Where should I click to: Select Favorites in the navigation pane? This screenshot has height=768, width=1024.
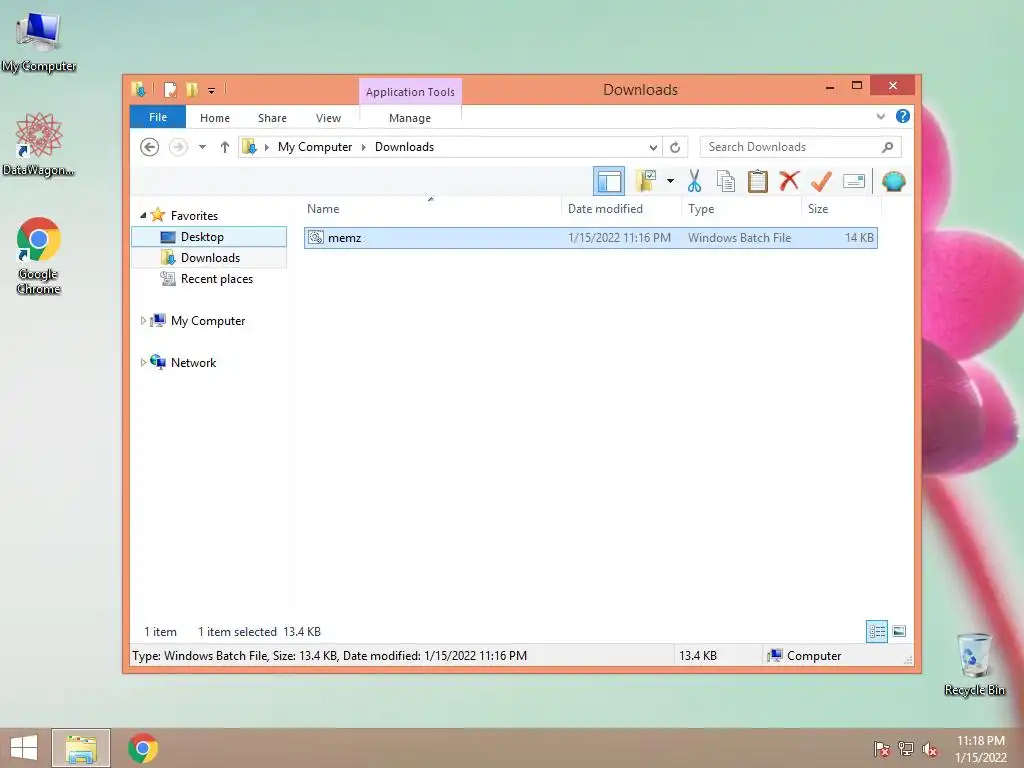tap(194, 216)
